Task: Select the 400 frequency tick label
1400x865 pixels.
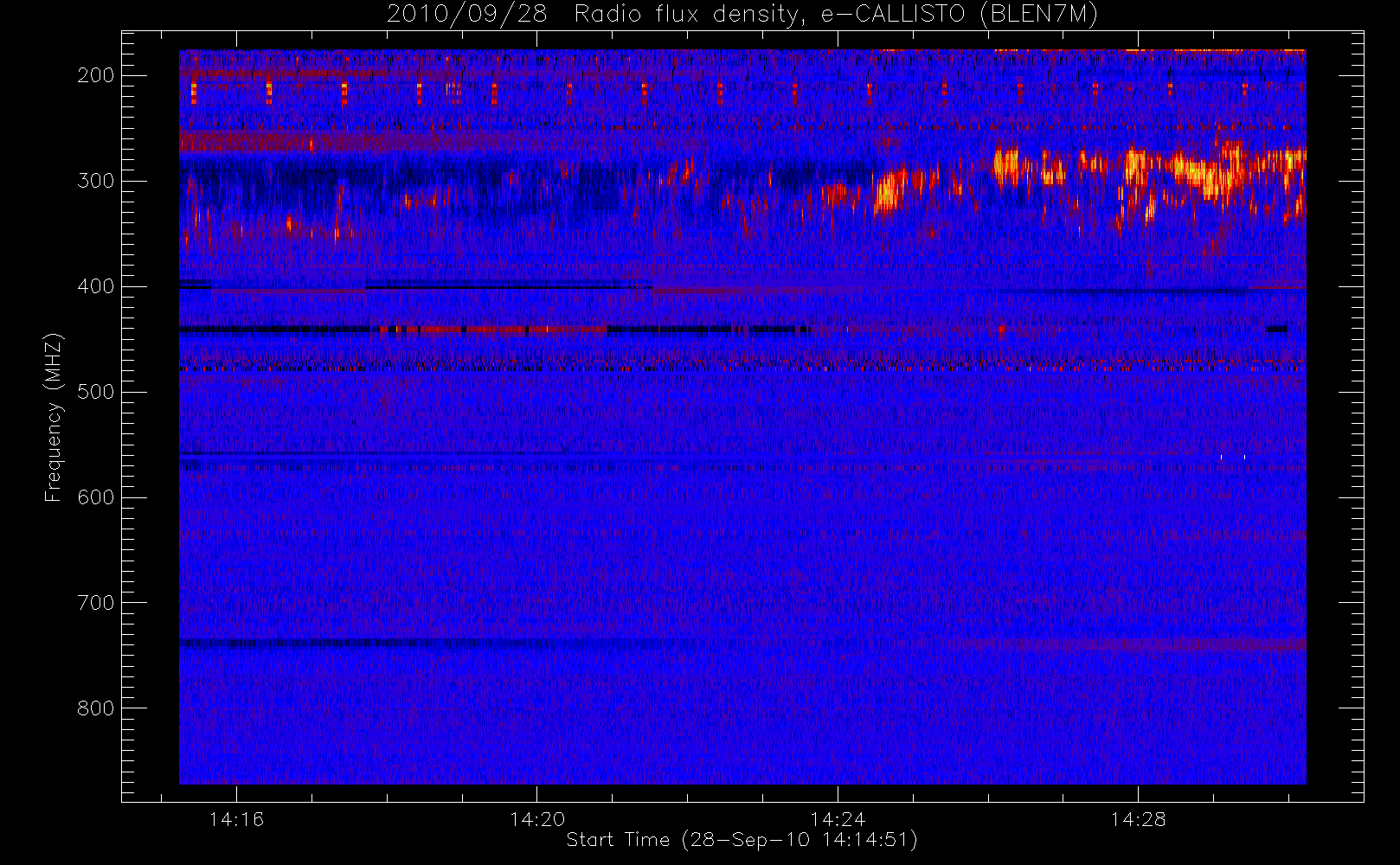Action: tap(96, 286)
